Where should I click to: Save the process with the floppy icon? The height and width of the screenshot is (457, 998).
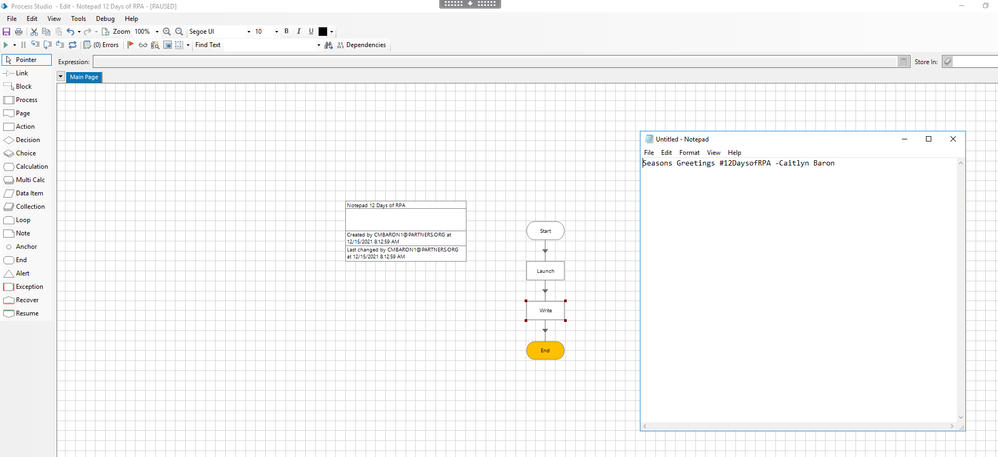pyautogui.click(x=6, y=31)
